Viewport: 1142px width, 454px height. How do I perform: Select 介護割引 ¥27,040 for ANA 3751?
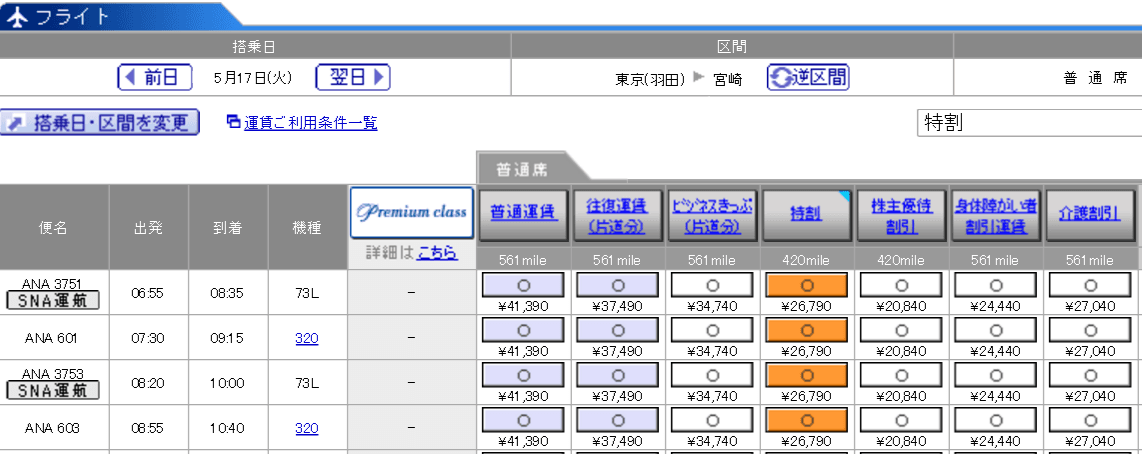pyautogui.click(x=1090, y=286)
